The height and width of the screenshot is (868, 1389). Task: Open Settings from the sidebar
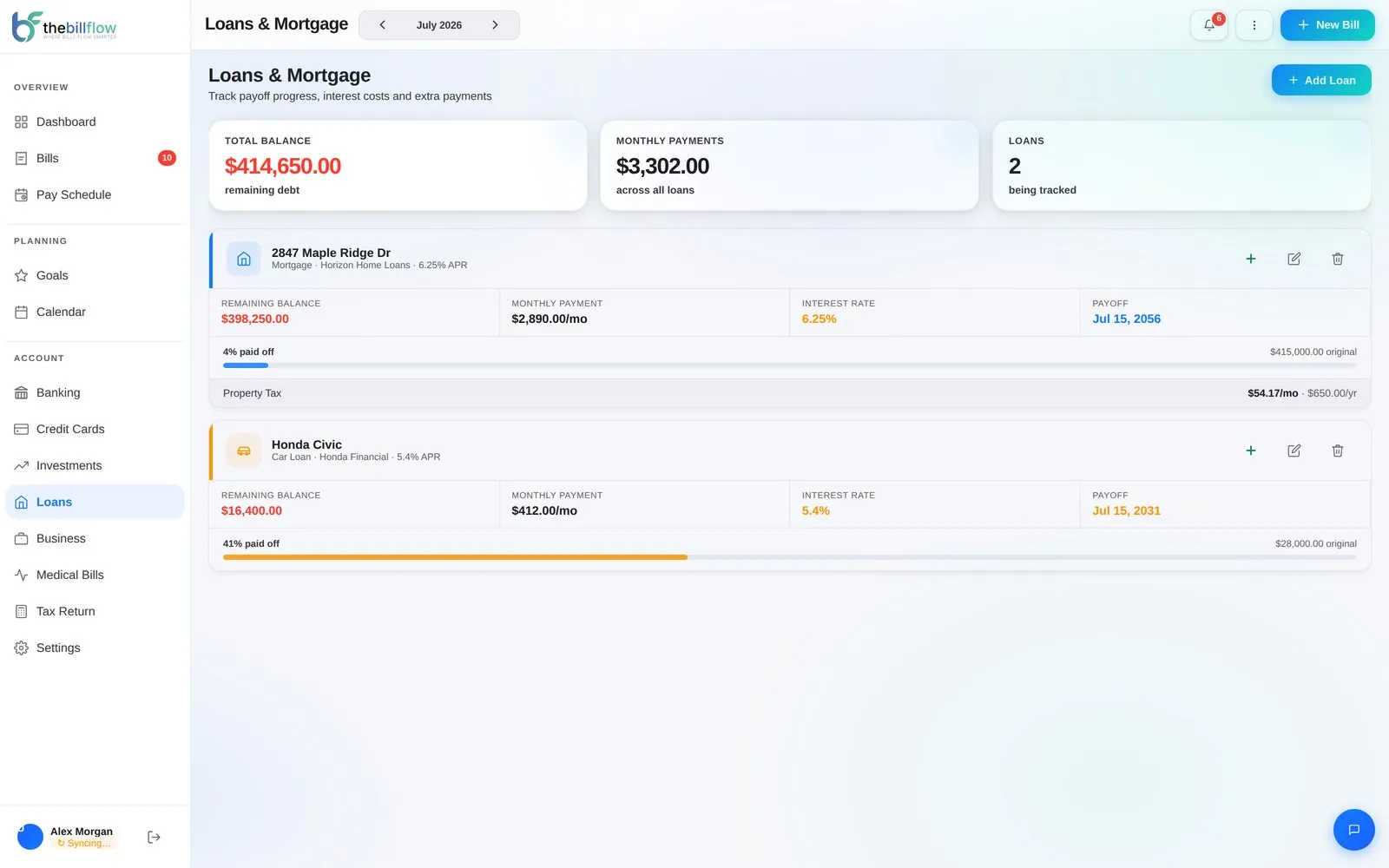coord(95,648)
